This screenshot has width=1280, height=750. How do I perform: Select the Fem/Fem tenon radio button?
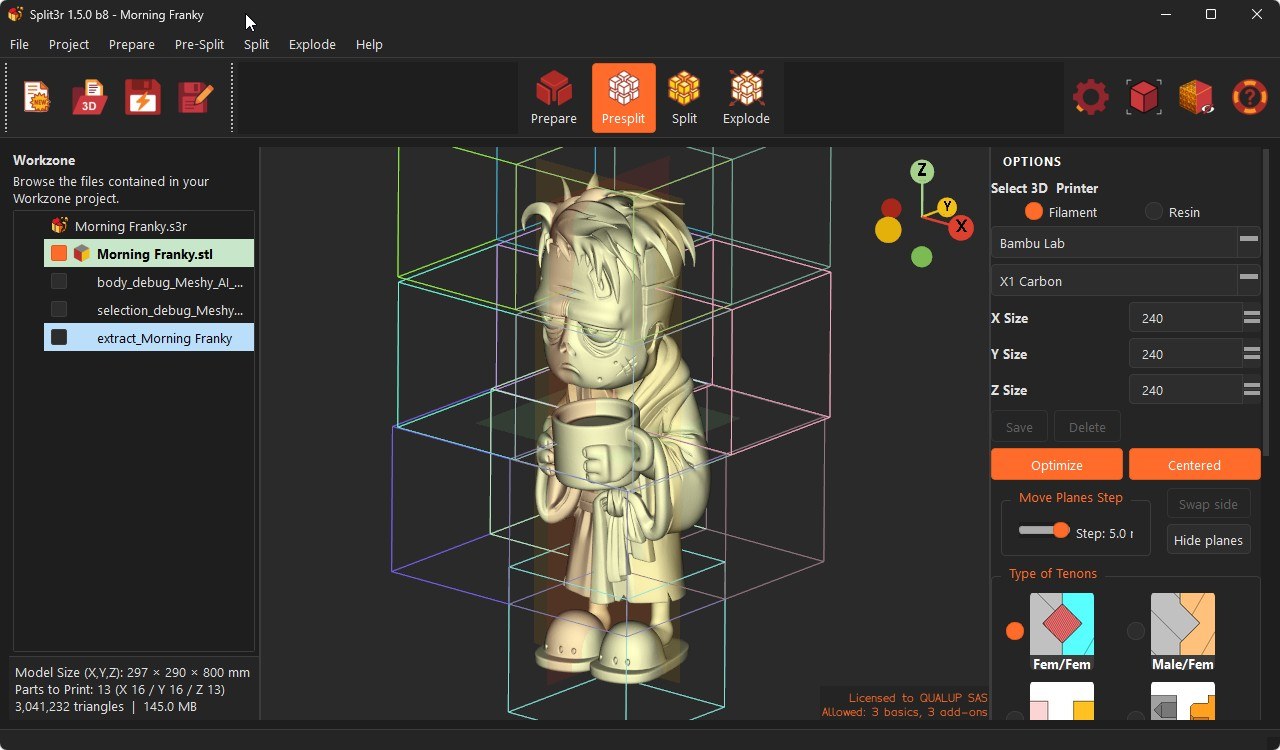(x=1015, y=631)
